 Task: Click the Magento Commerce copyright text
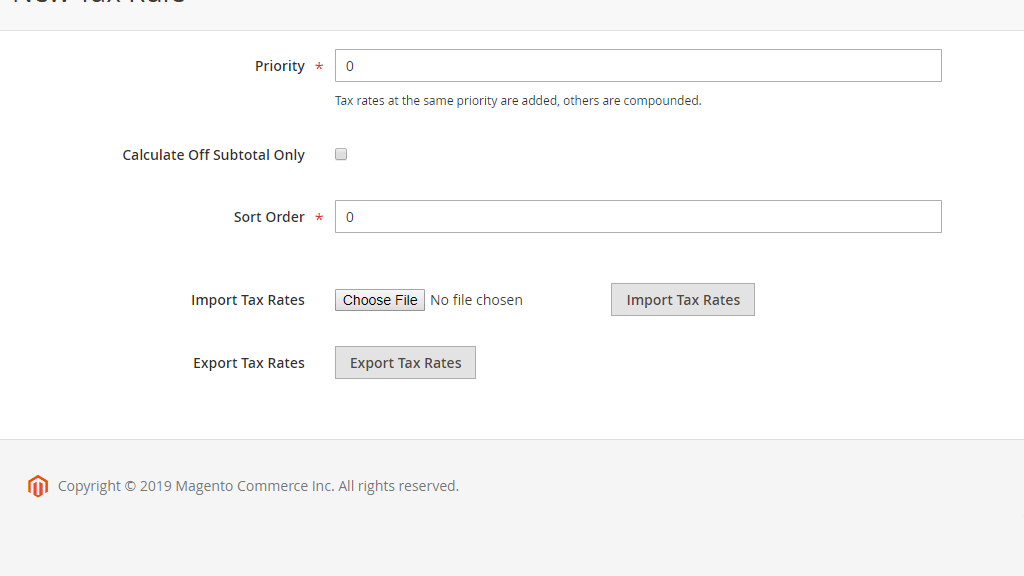tap(258, 486)
